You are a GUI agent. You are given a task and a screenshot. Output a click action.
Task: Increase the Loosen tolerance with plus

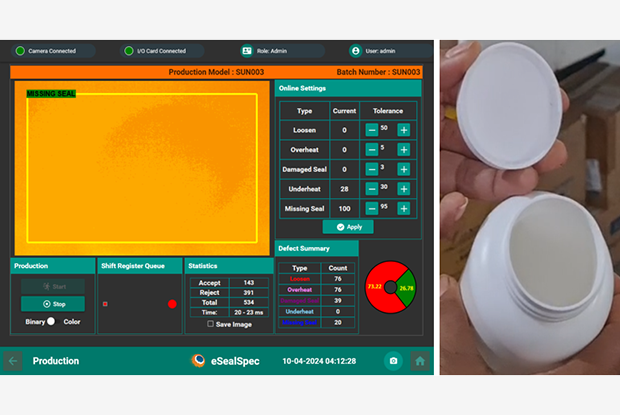pos(404,130)
